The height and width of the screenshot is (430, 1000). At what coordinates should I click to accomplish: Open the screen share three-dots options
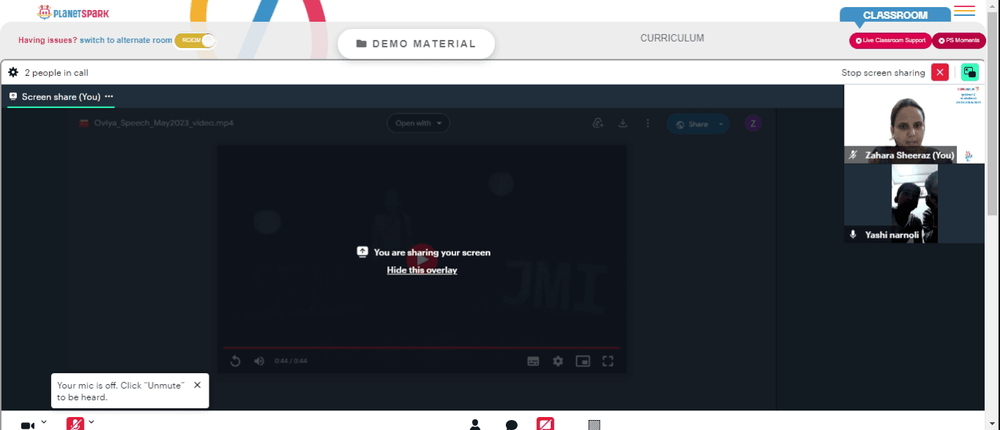pyautogui.click(x=109, y=96)
